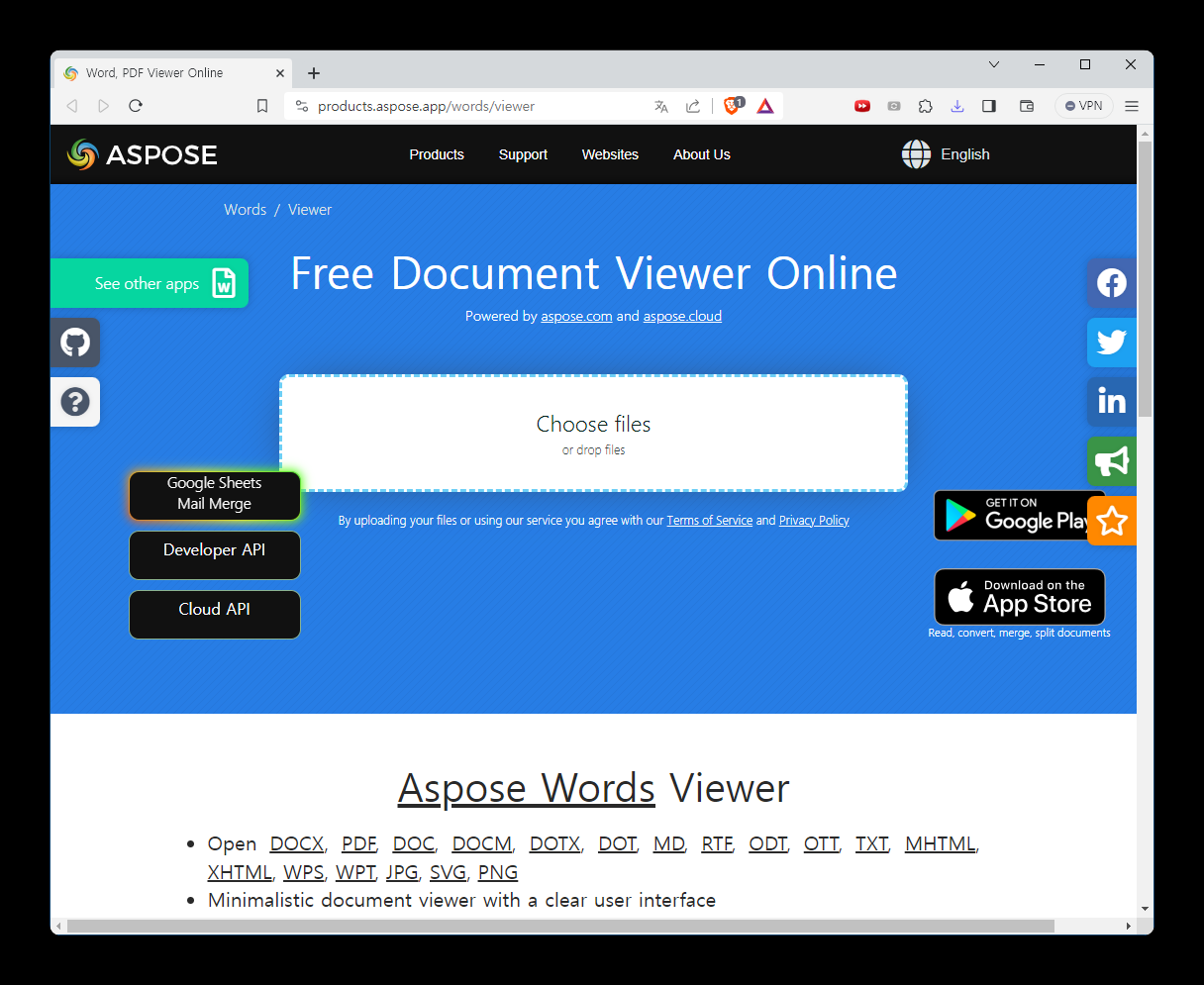Share page on Facebook

click(x=1112, y=283)
